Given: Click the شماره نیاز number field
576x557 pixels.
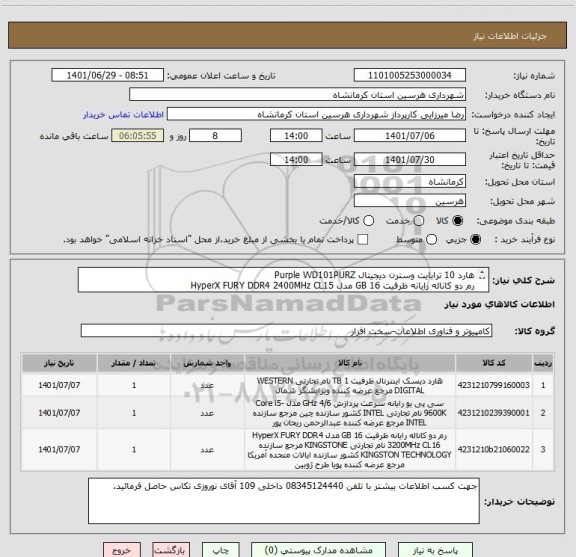Looking at the screenshot, I should (410, 75).
